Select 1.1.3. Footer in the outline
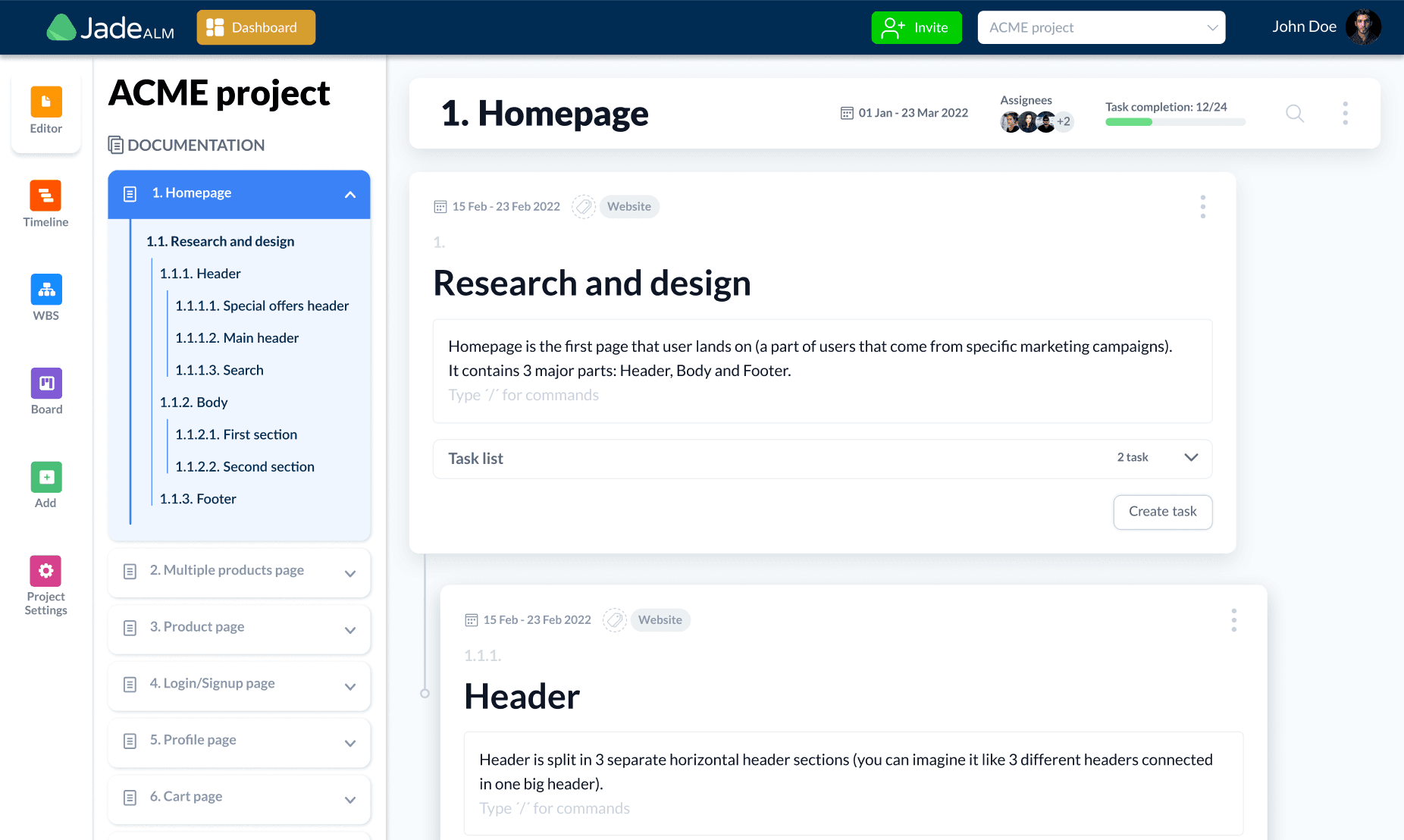The height and width of the screenshot is (840, 1404). 198,499
